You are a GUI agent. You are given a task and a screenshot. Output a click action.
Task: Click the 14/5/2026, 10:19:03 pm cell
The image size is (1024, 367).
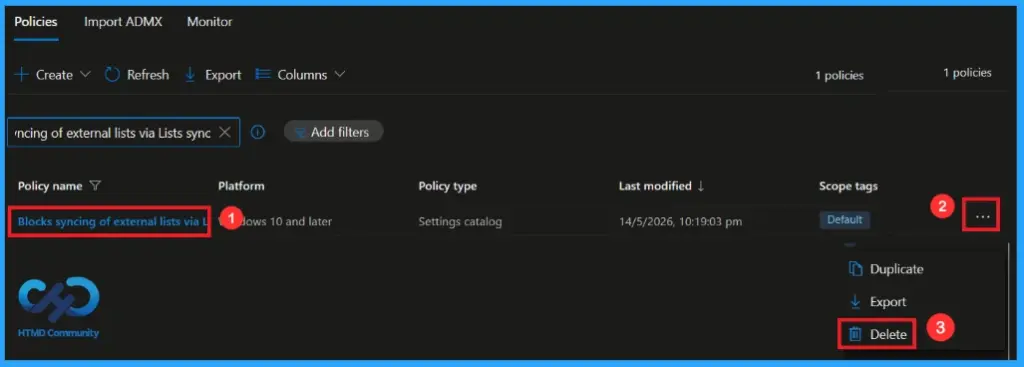tap(680, 221)
